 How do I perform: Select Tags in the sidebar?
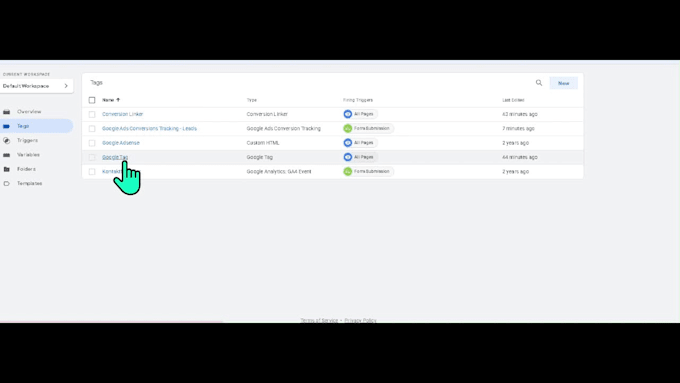[x=23, y=126]
